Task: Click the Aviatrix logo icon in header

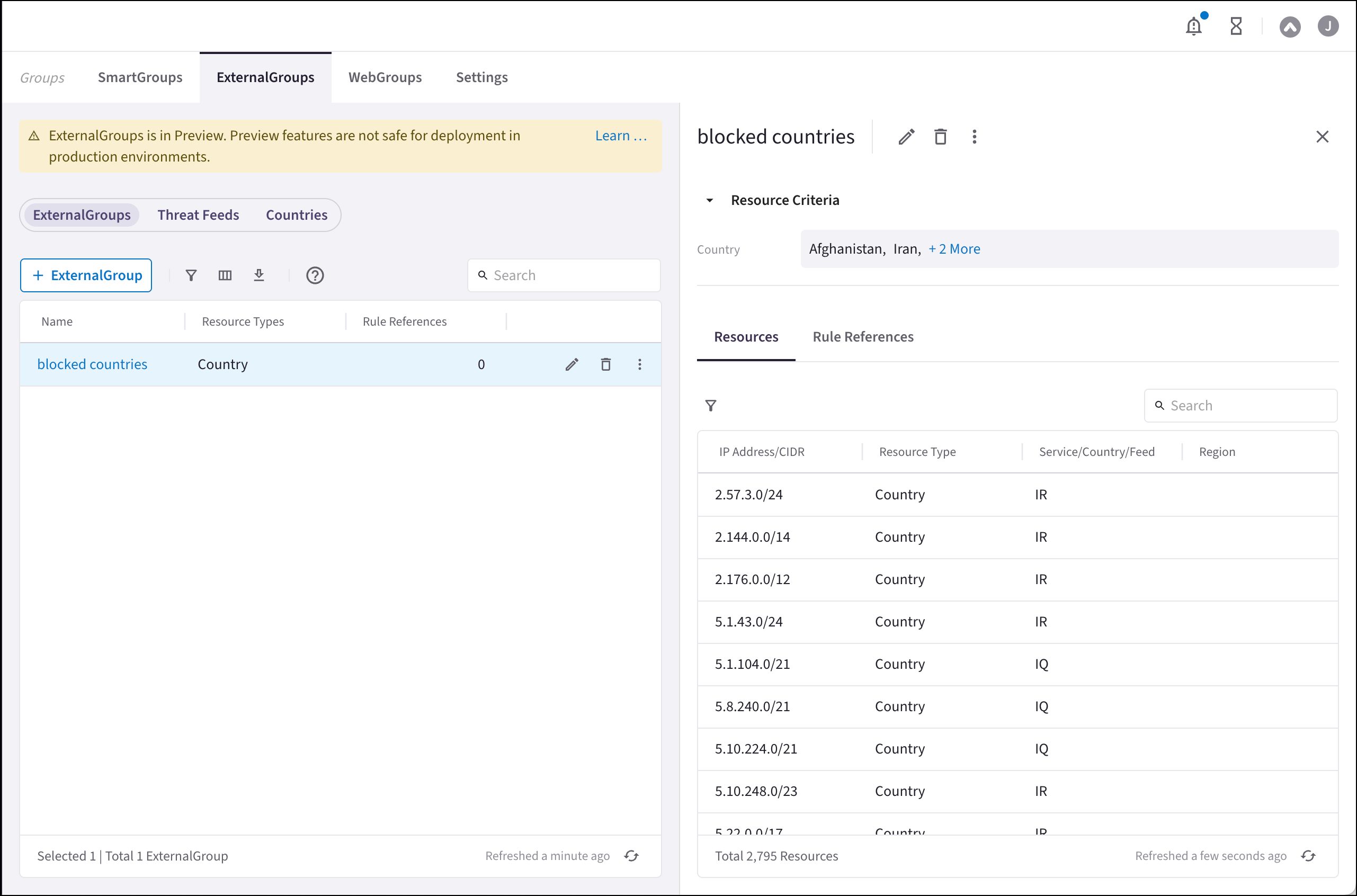Action: (x=1290, y=26)
